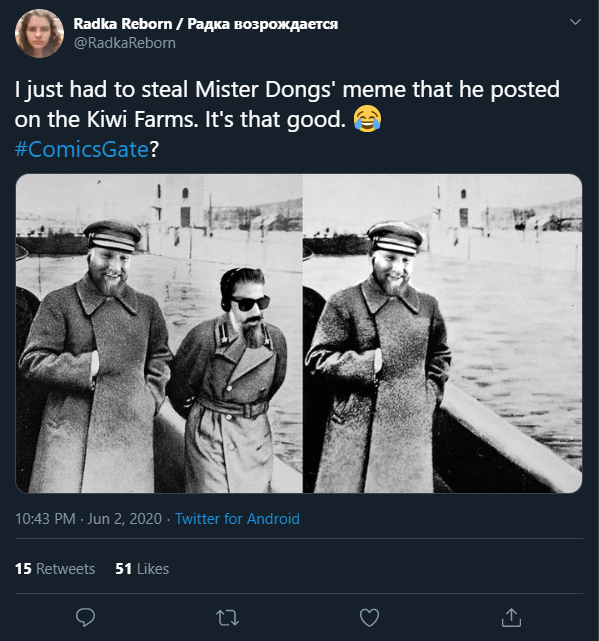Click the tweet text mentioning Kiwi Farms
Image resolution: width=599 pixels, height=641 pixels.
tap(180, 119)
